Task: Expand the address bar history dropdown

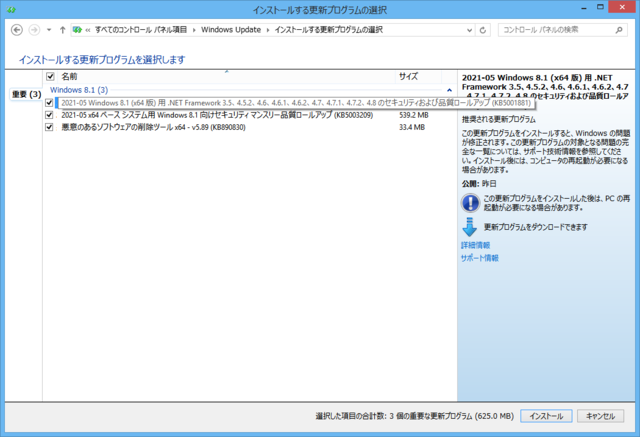Action: [469, 30]
